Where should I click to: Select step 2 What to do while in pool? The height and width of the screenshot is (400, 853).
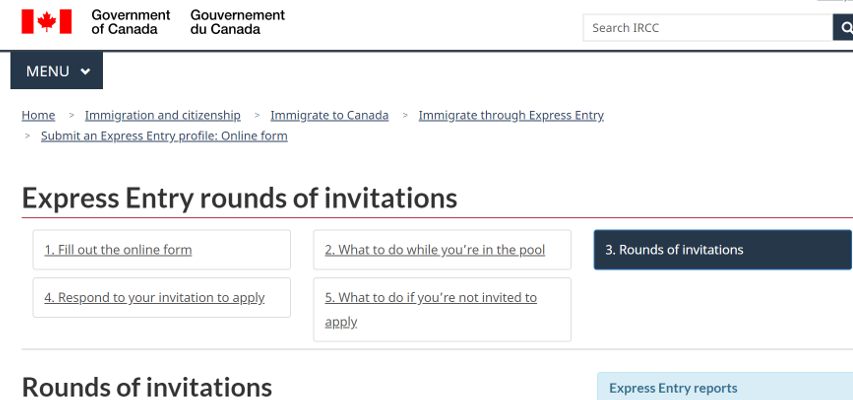click(442, 250)
